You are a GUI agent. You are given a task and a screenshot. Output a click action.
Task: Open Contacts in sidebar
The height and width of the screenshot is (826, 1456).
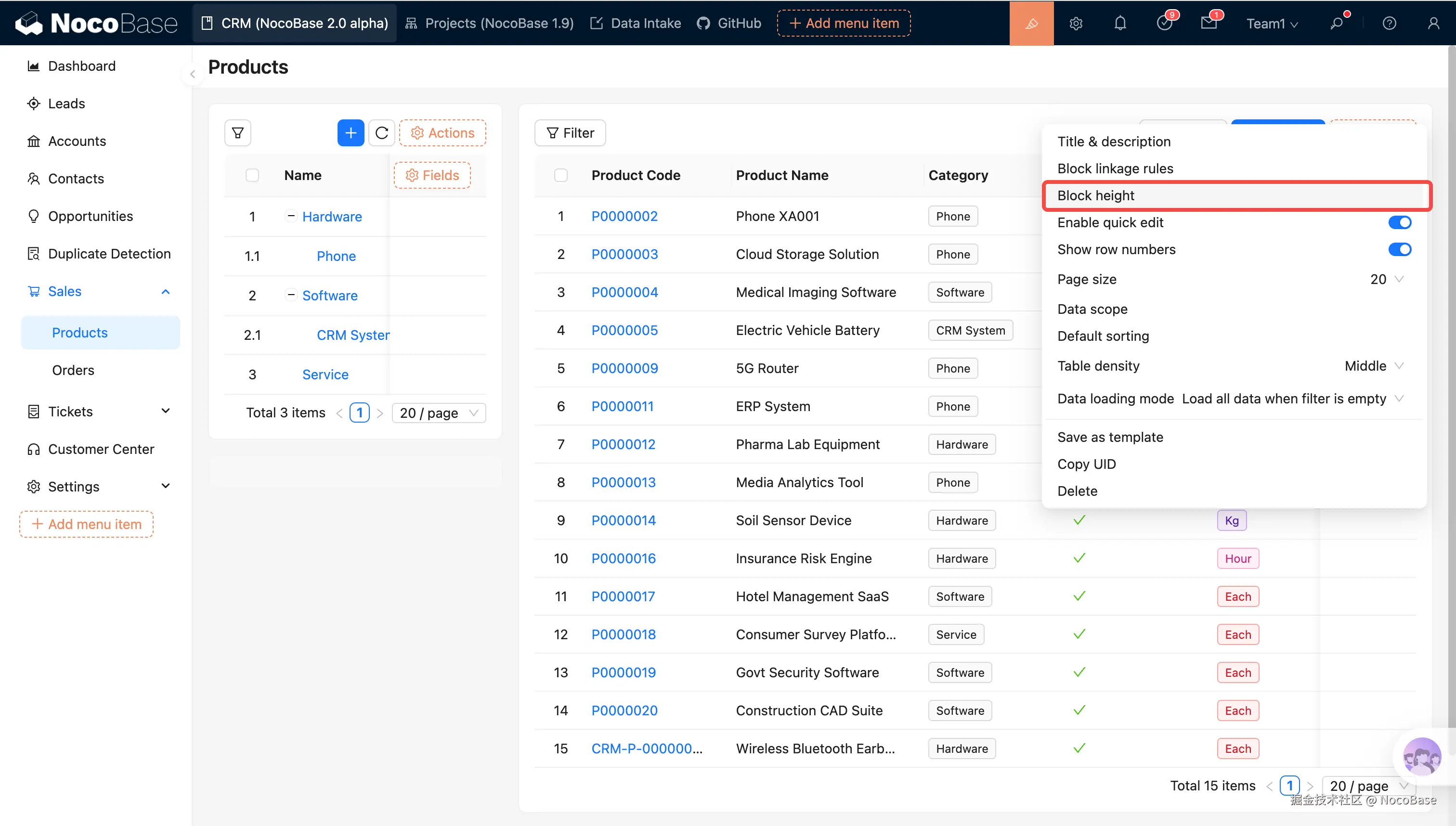tap(76, 179)
